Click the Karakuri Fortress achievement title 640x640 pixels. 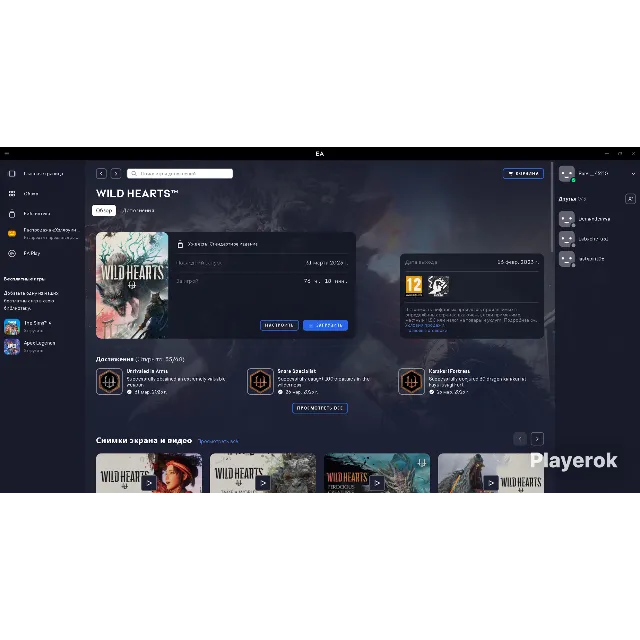pos(449,371)
